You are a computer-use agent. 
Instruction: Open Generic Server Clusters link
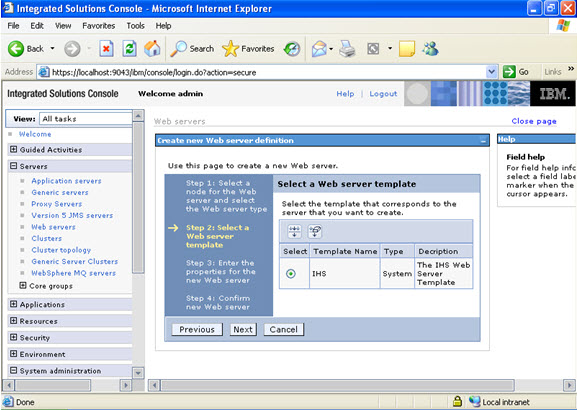[x=75, y=261]
